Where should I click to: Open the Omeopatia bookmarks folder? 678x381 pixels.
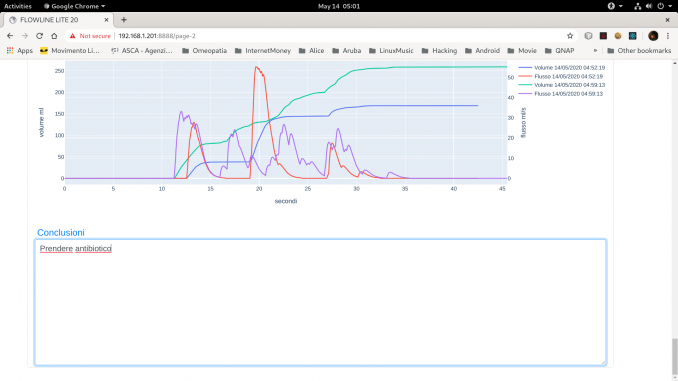click(205, 51)
